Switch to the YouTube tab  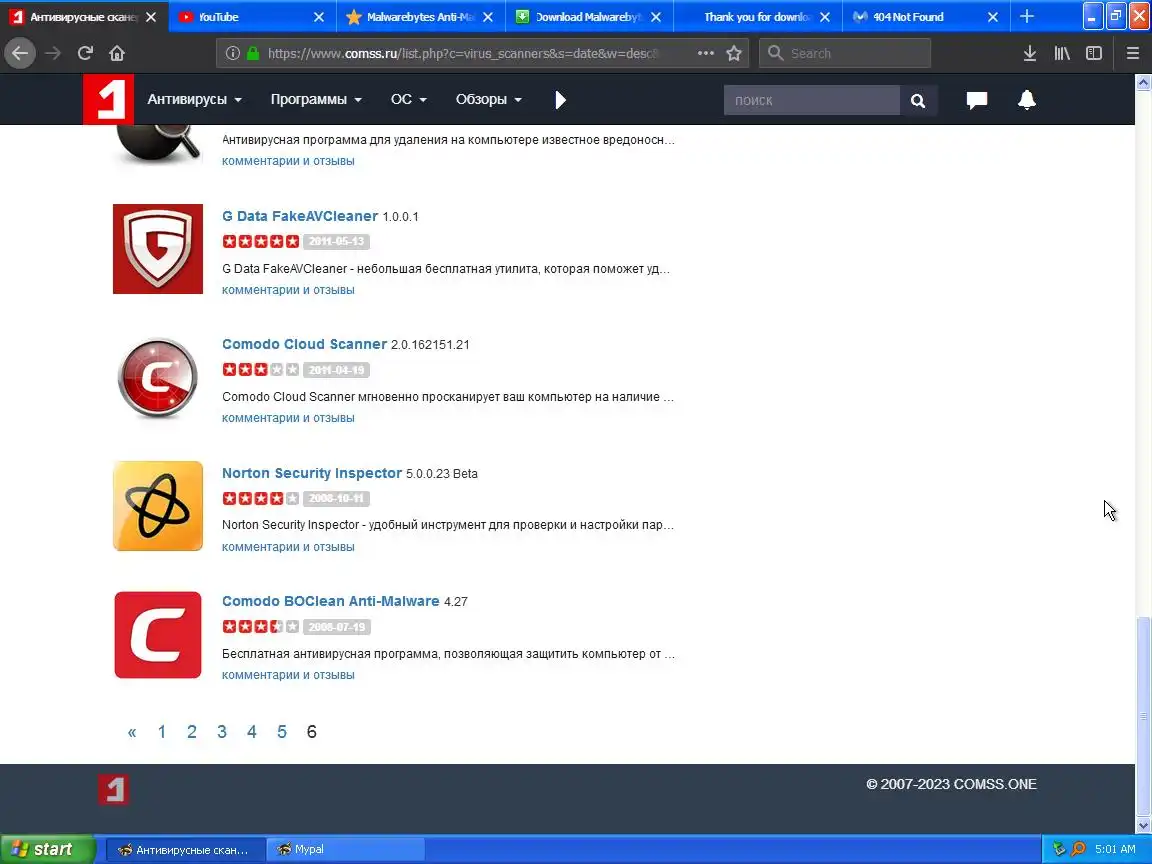click(253, 16)
